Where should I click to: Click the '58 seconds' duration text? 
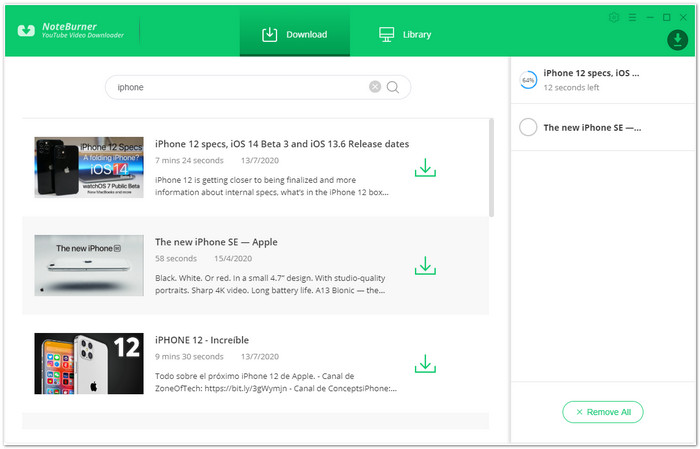[x=176, y=258]
